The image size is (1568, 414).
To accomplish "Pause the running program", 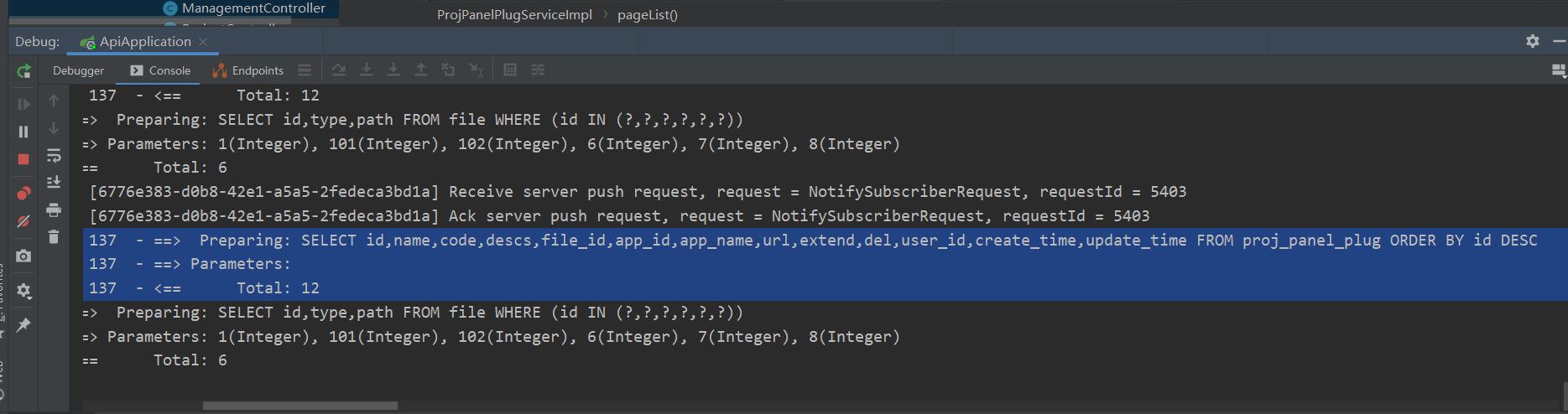I will (23, 132).
